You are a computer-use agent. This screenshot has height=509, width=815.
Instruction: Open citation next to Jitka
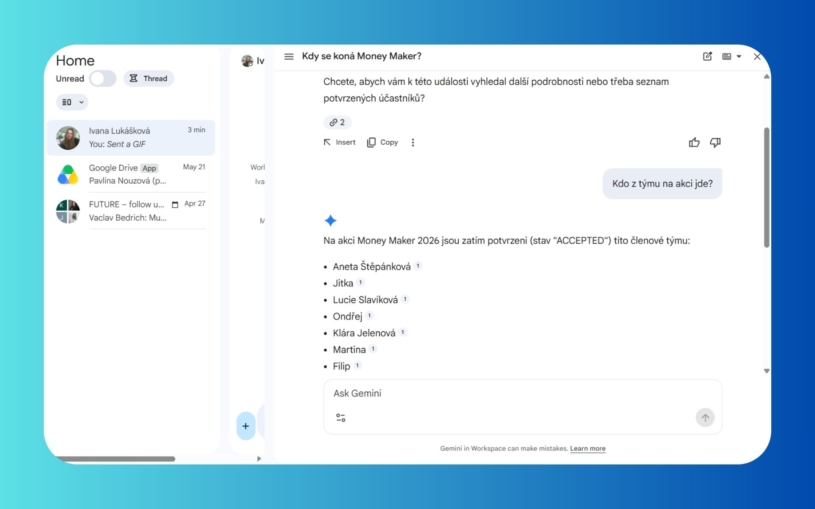pos(360,282)
